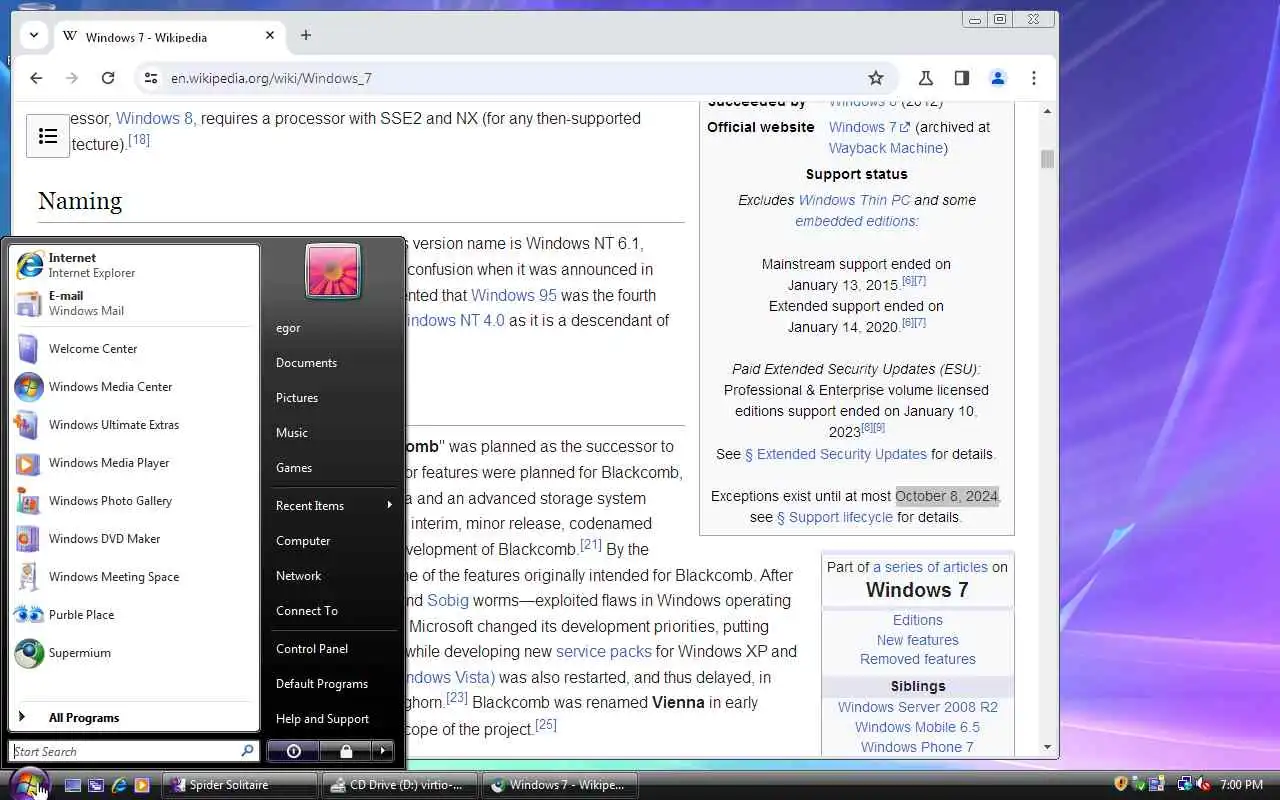
Task: Open Games from Start menu
Action: tap(333, 468)
